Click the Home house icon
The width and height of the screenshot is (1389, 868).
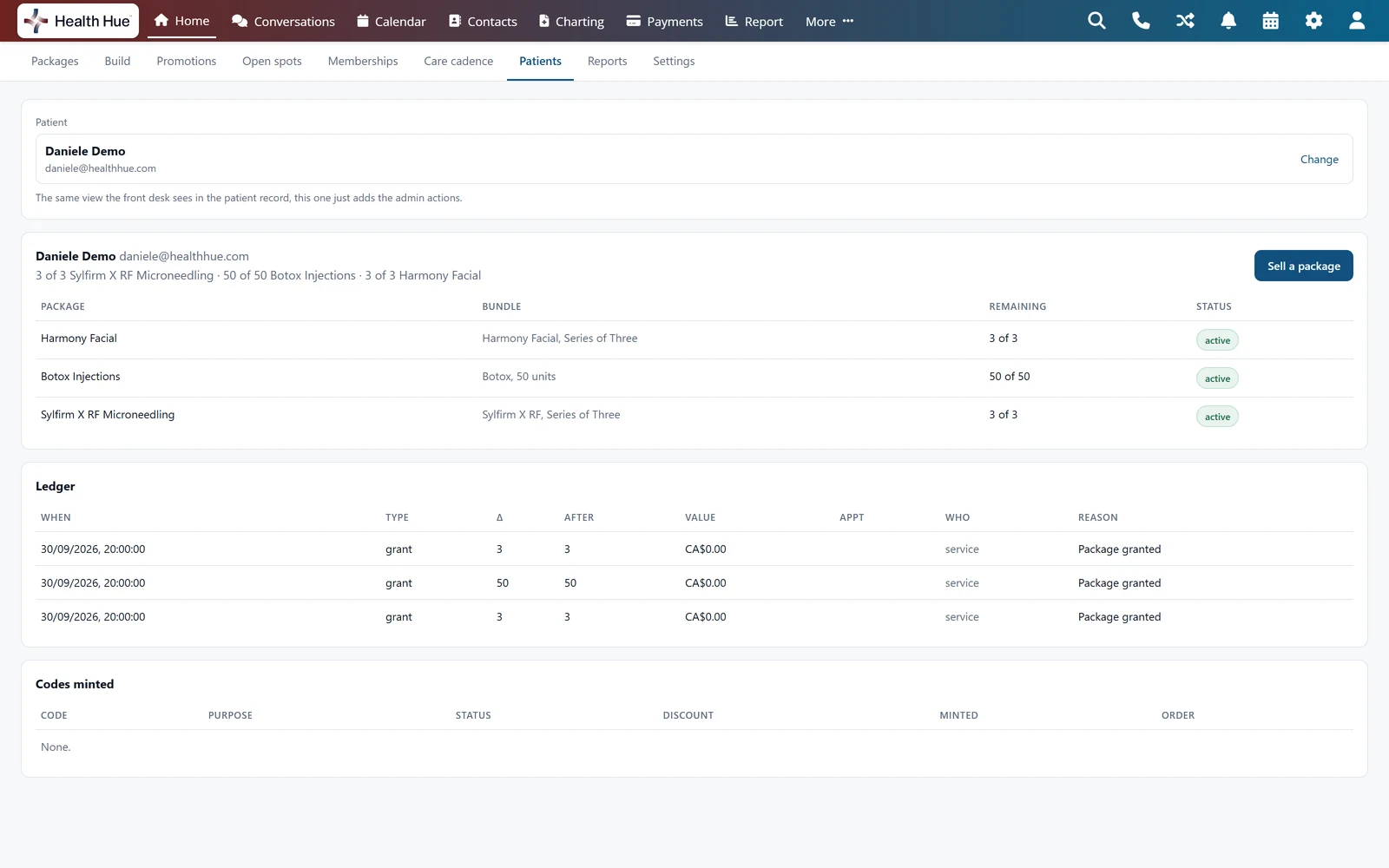tap(161, 20)
